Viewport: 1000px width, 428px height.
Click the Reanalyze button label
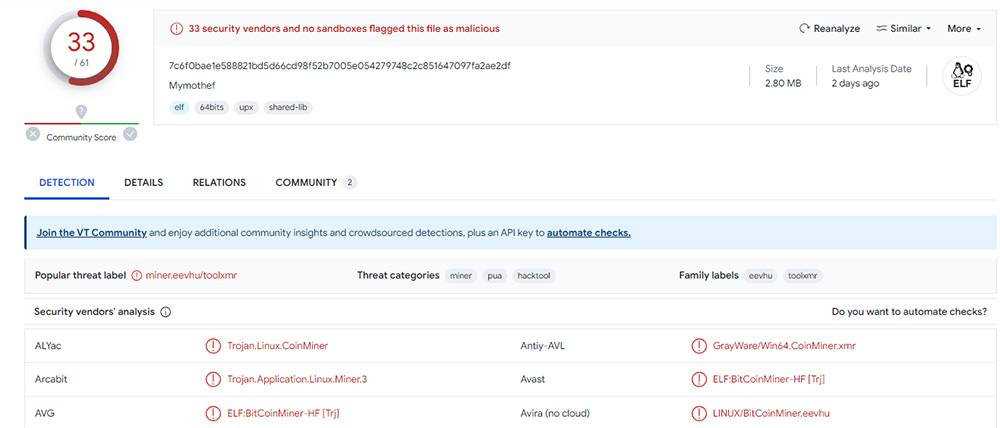(x=837, y=29)
